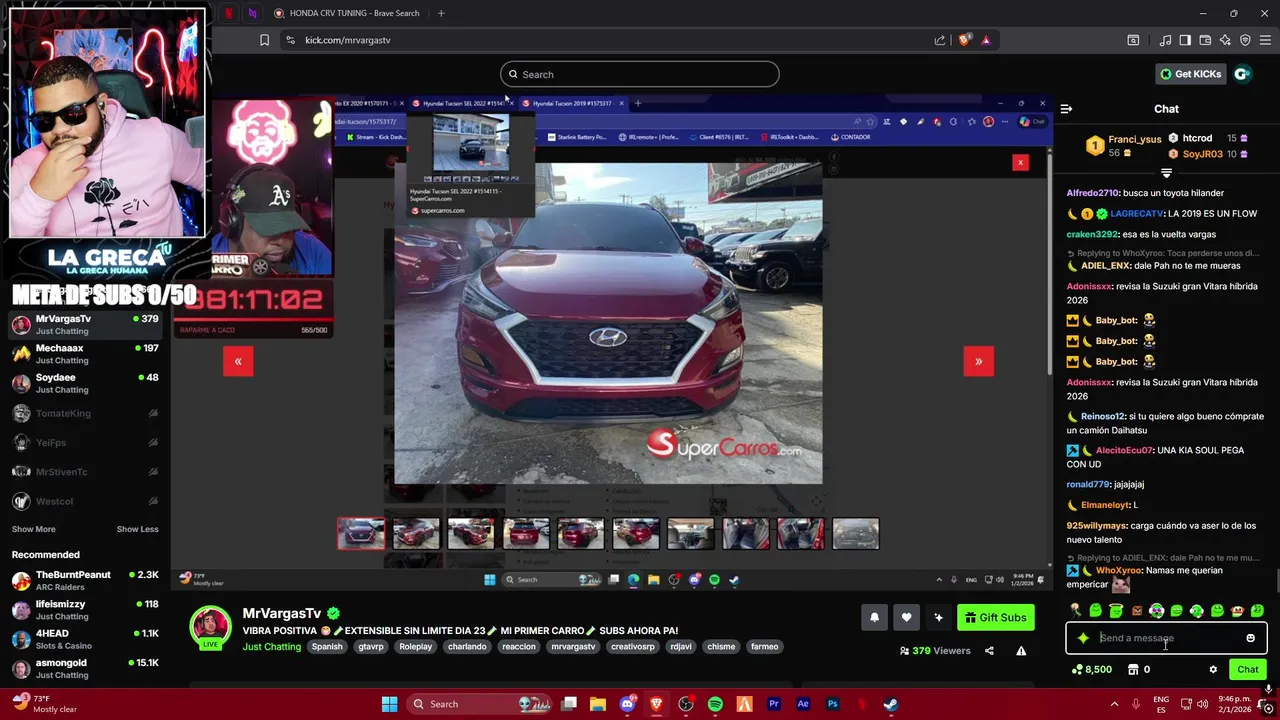Click chat username WhoXyroo

(1119, 571)
